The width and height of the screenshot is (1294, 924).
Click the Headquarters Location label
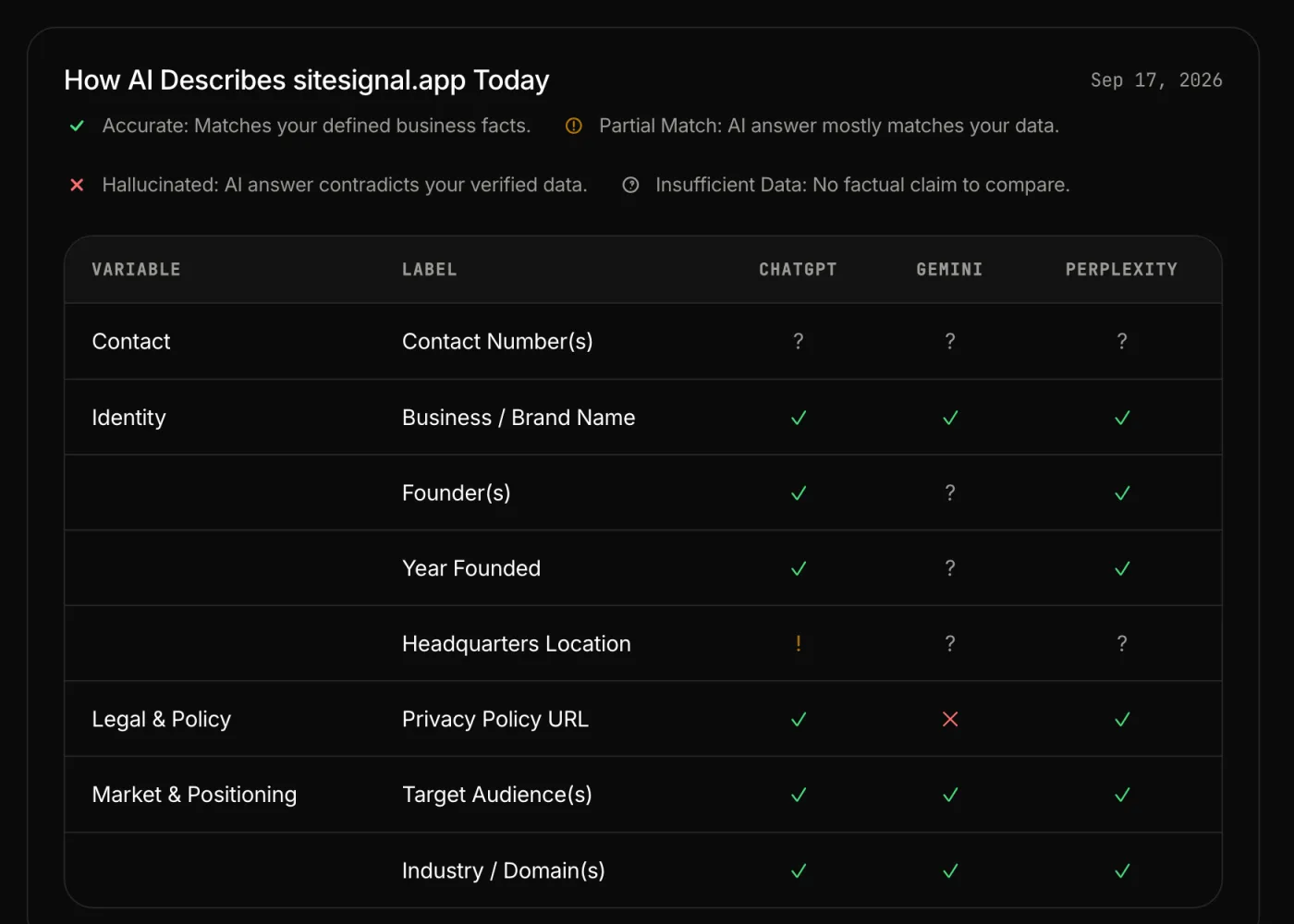tap(517, 644)
